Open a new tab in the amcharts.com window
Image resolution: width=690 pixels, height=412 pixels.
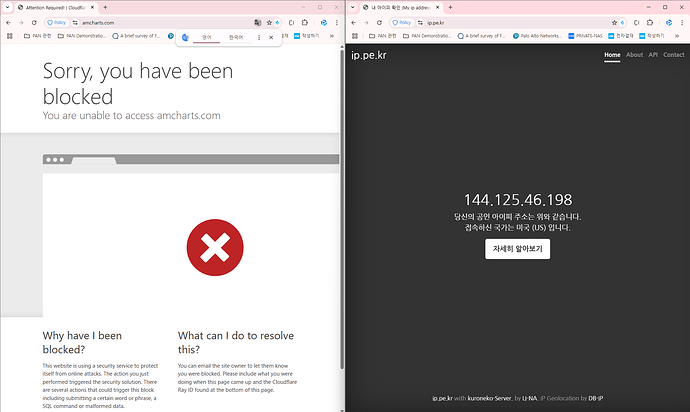tap(105, 7)
